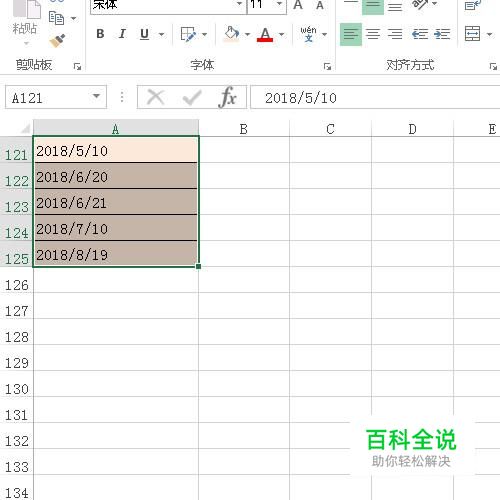The image size is (500, 500).
Task: Increase indent
Action: (x=442, y=34)
